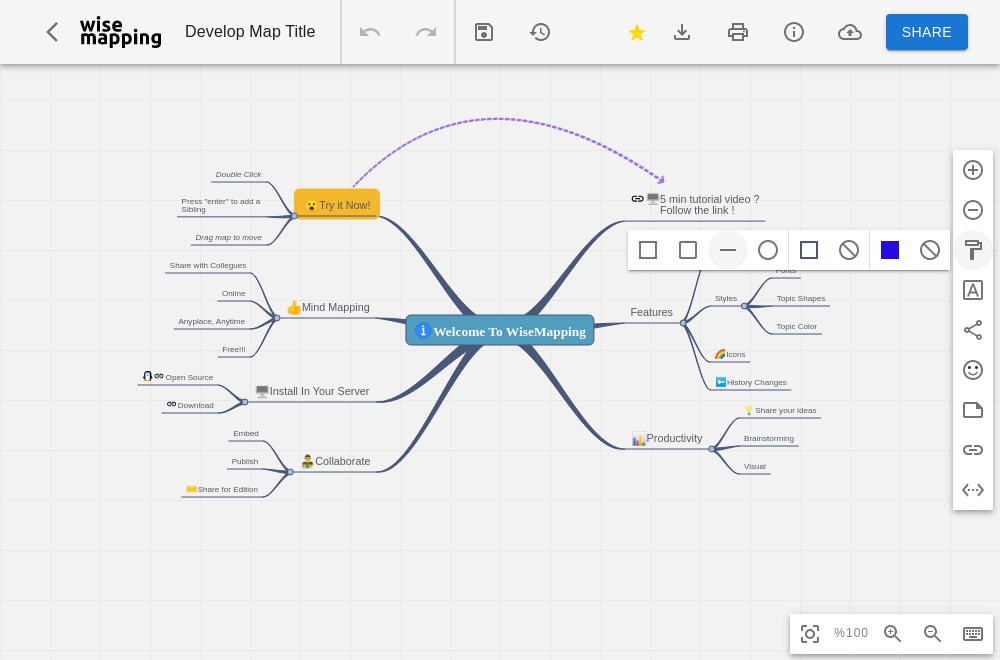Zoom out with the magnifier minus icon
Image resolution: width=1000 pixels, height=660 pixels.
[932, 633]
